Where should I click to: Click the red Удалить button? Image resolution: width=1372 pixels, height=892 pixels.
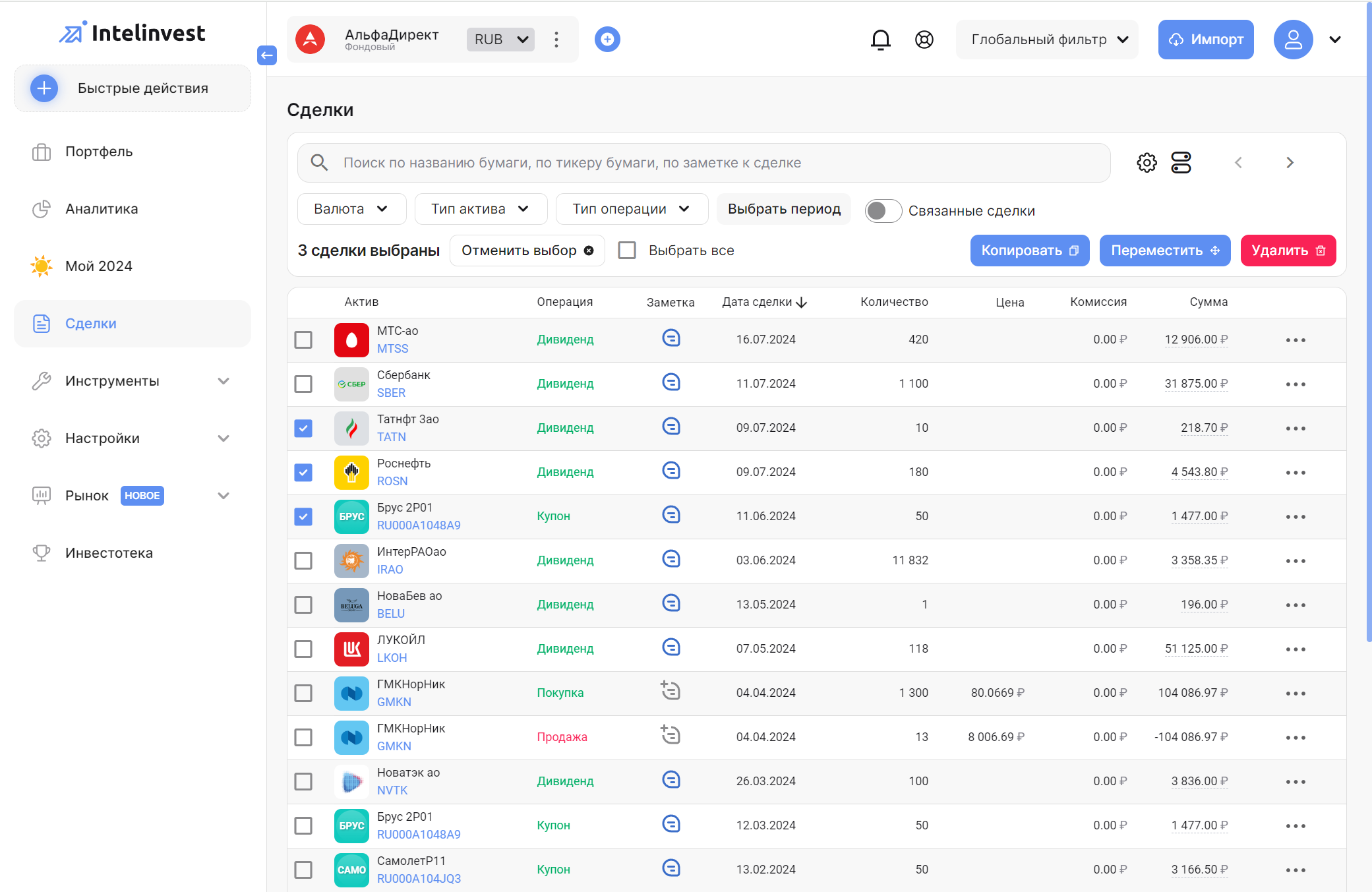1288,251
